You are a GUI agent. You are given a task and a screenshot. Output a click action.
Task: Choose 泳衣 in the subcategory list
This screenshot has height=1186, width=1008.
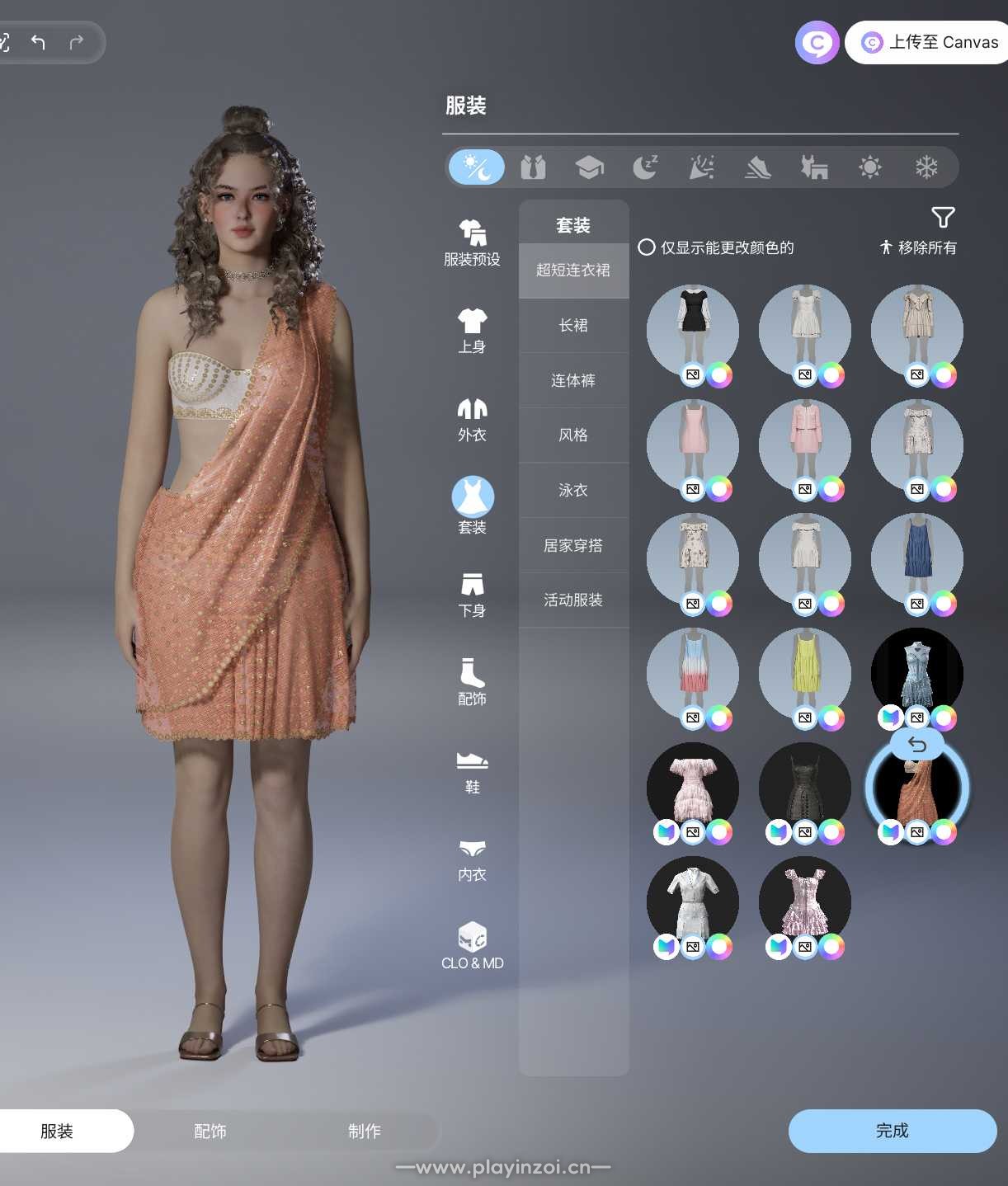click(x=573, y=490)
